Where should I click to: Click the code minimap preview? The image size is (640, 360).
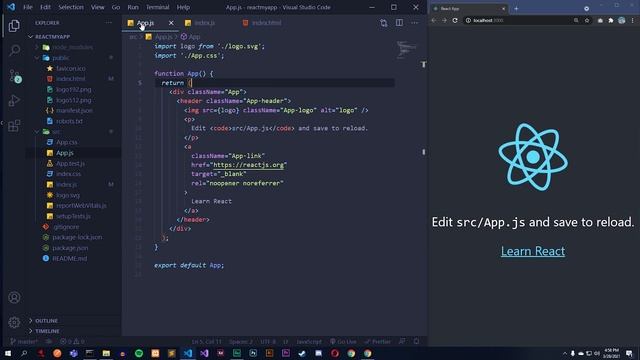click(406, 50)
